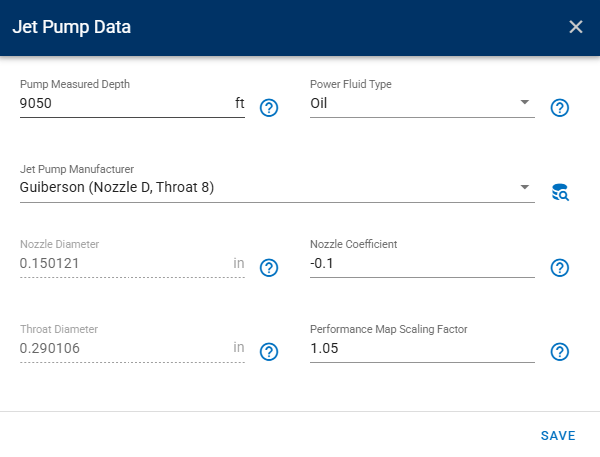
Task: Click the disabled Nozzle Diameter field
Action: [x=120, y=263]
